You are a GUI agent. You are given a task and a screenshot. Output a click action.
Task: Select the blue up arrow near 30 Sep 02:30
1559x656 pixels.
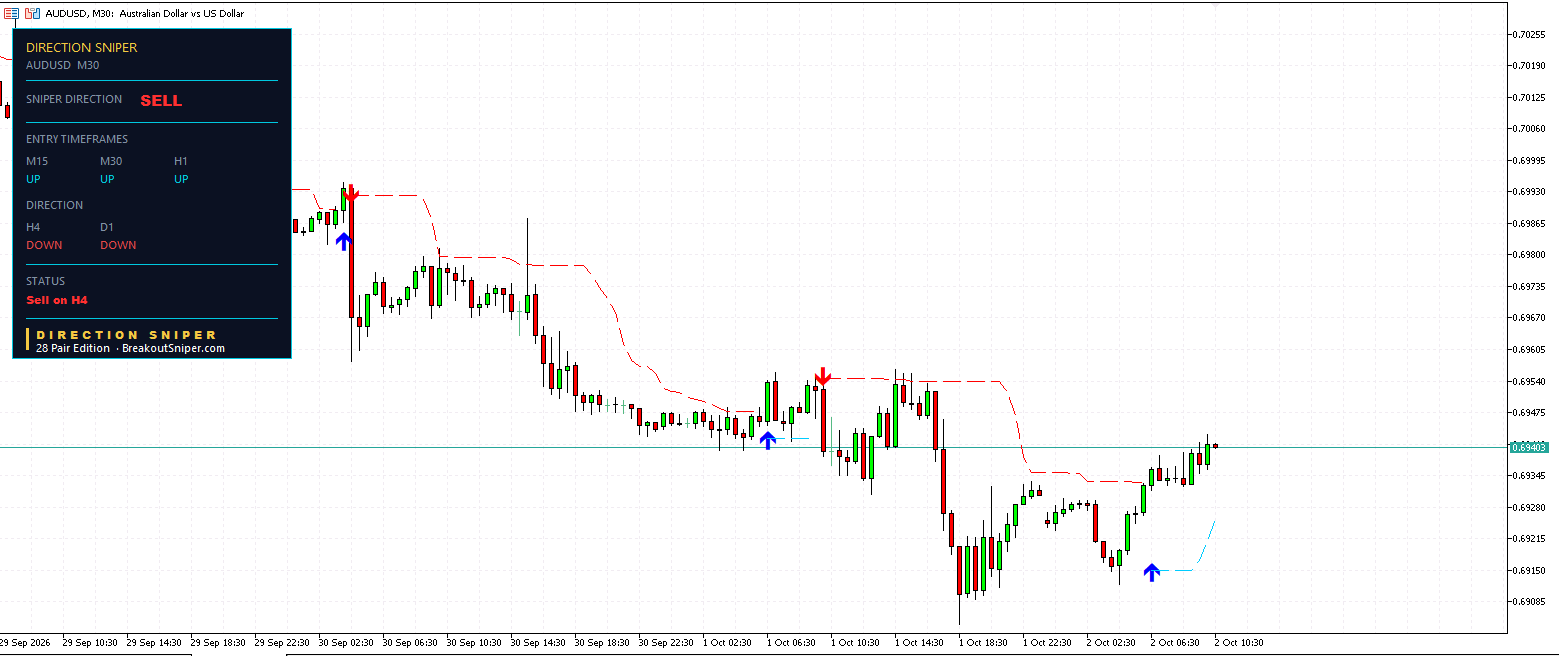(x=344, y=241)
